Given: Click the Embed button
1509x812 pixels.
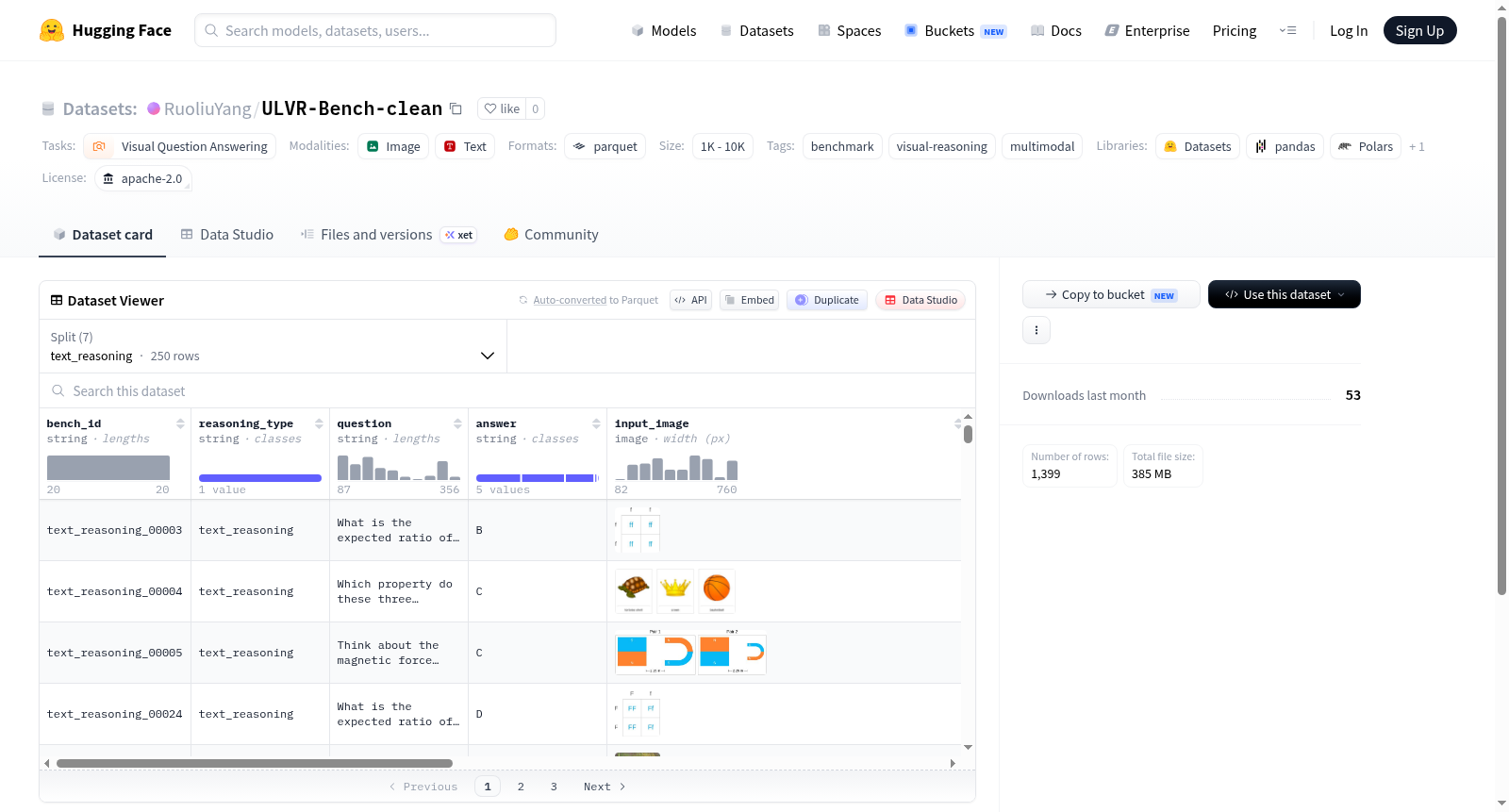Looking at the screenshot, I should pyautogui.click(x=750, y=300).
